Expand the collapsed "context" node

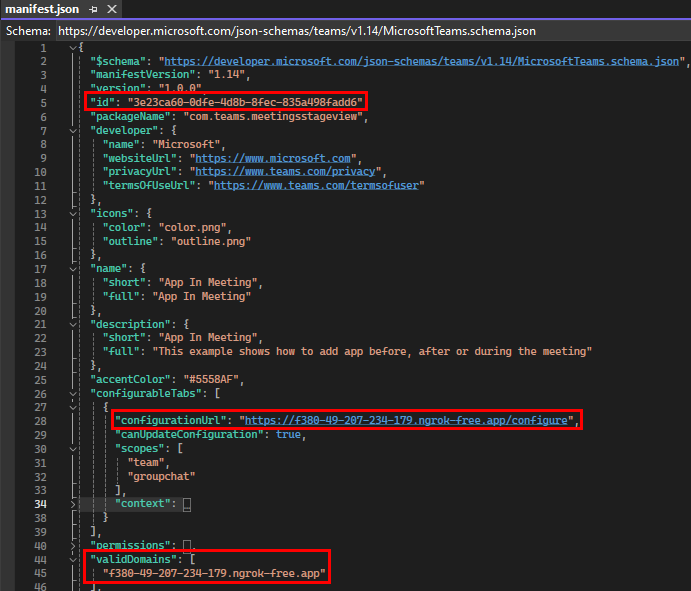tap(73, 504)
